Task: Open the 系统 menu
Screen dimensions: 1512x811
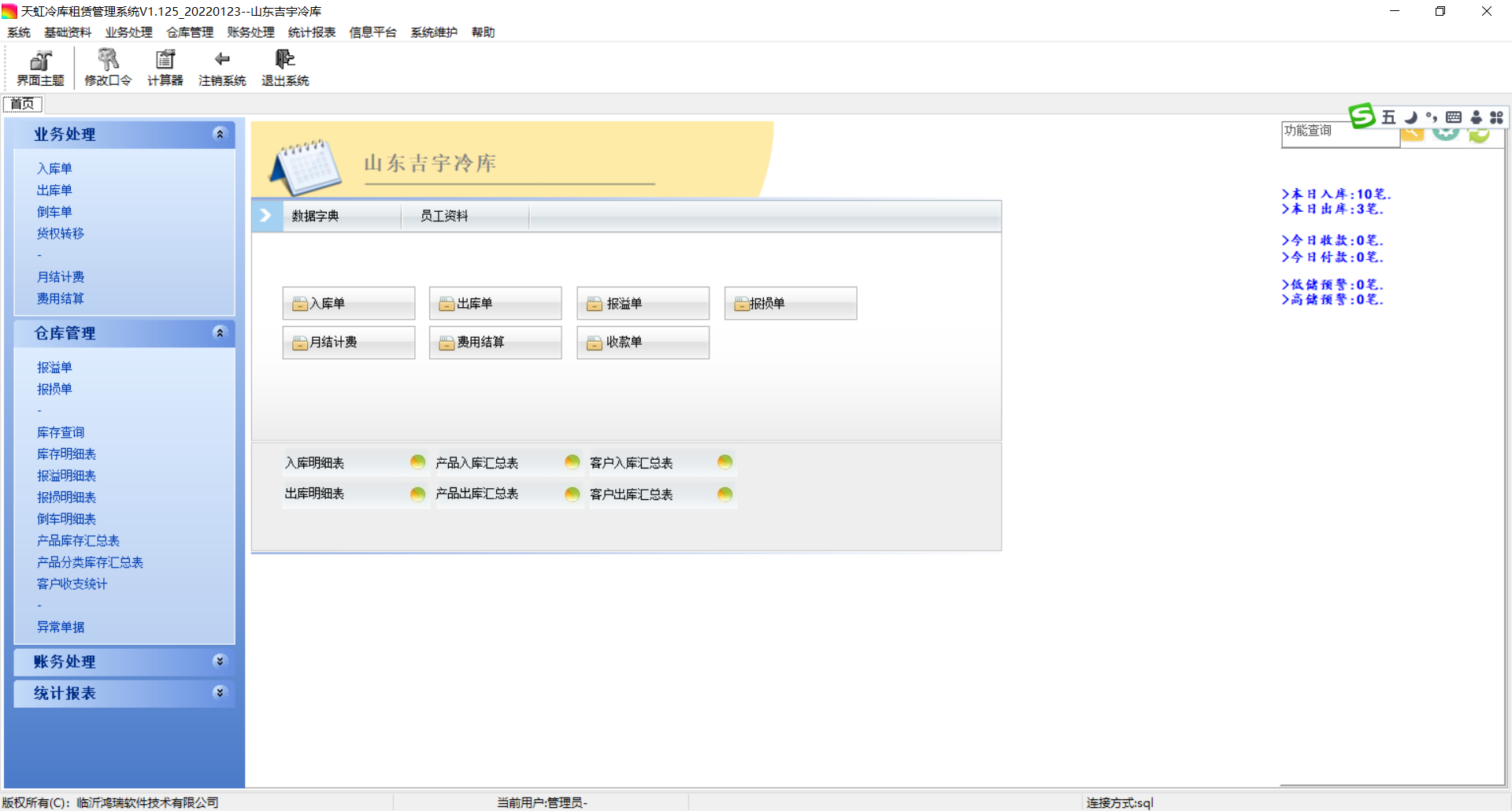Action: coord(19,32)
